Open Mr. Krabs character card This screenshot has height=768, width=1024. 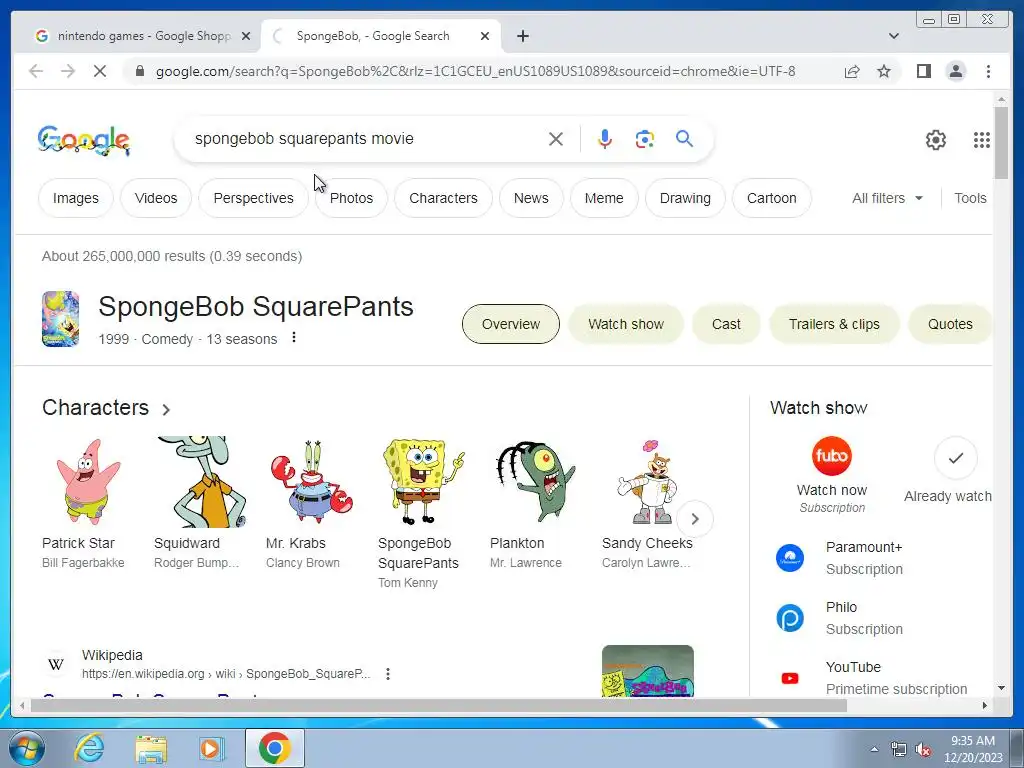(x=312, y=503)
